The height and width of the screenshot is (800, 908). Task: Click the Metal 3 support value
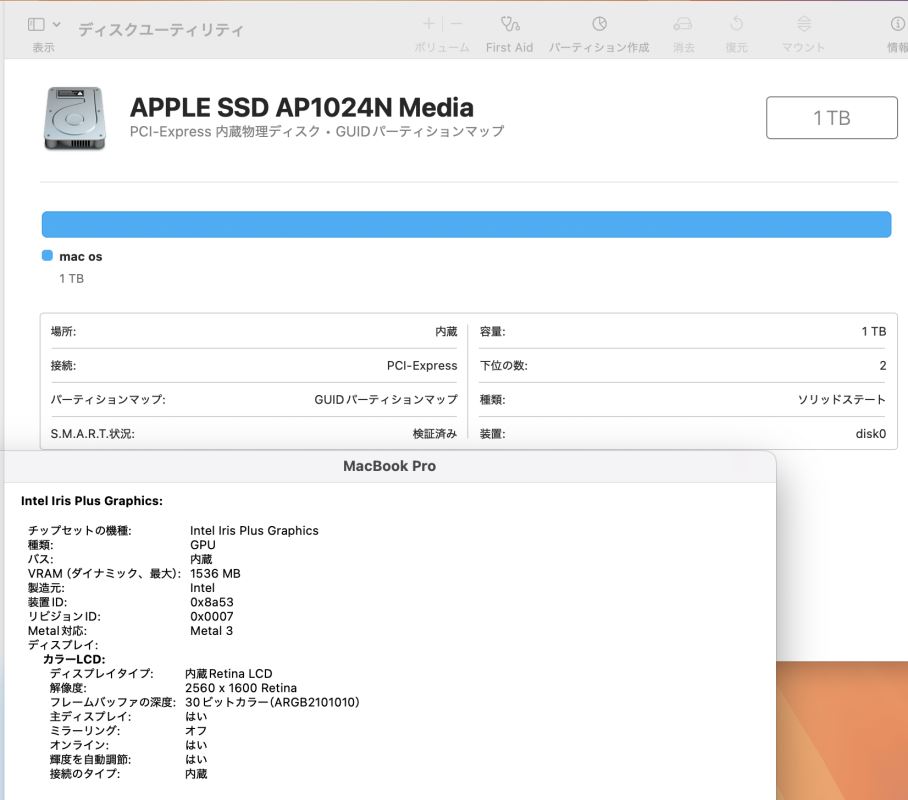point(211,631)
